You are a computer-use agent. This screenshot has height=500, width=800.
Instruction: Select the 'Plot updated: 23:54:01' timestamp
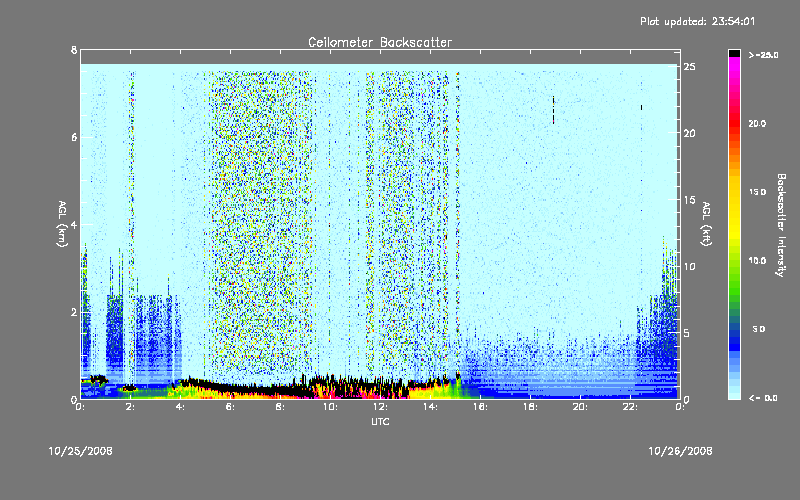coord(697,21)
